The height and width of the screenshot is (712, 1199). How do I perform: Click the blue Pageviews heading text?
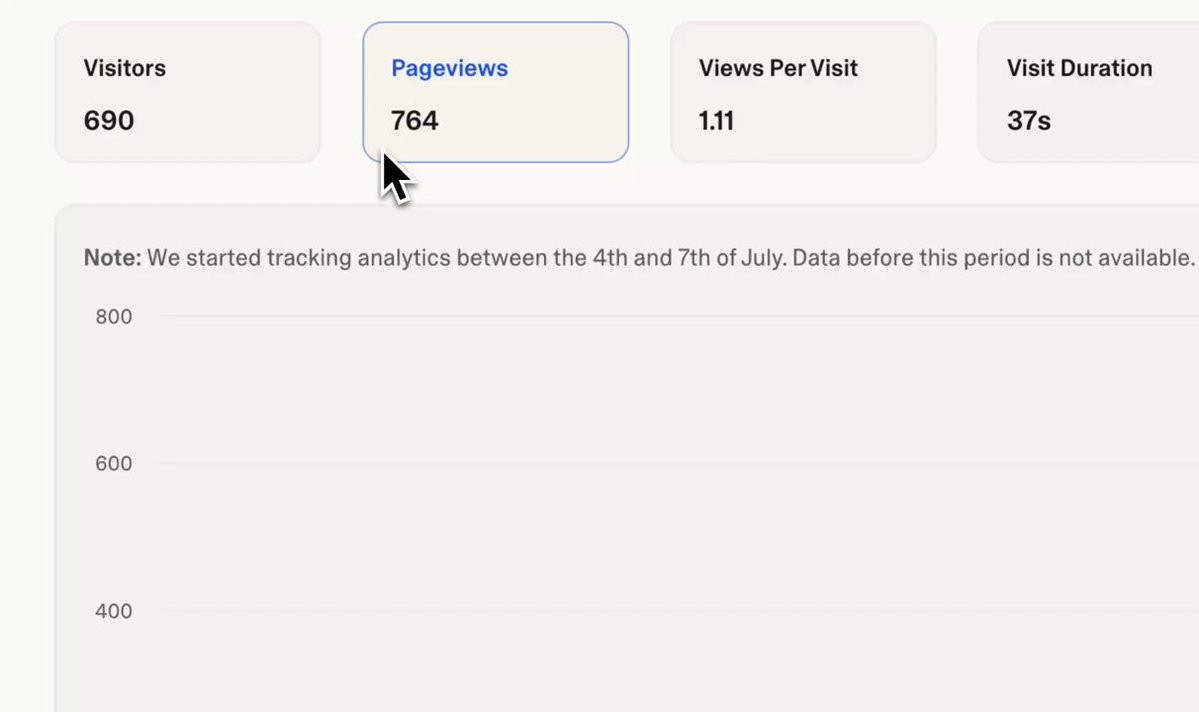(450, 68)
